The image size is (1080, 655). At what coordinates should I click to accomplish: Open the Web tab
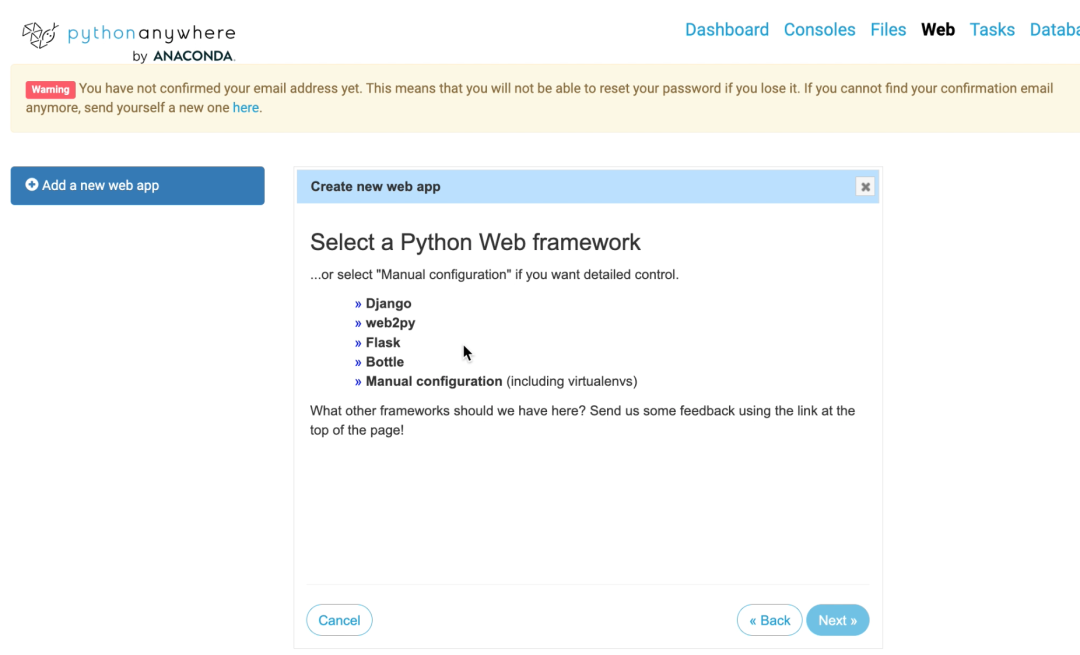coord(937,29)
